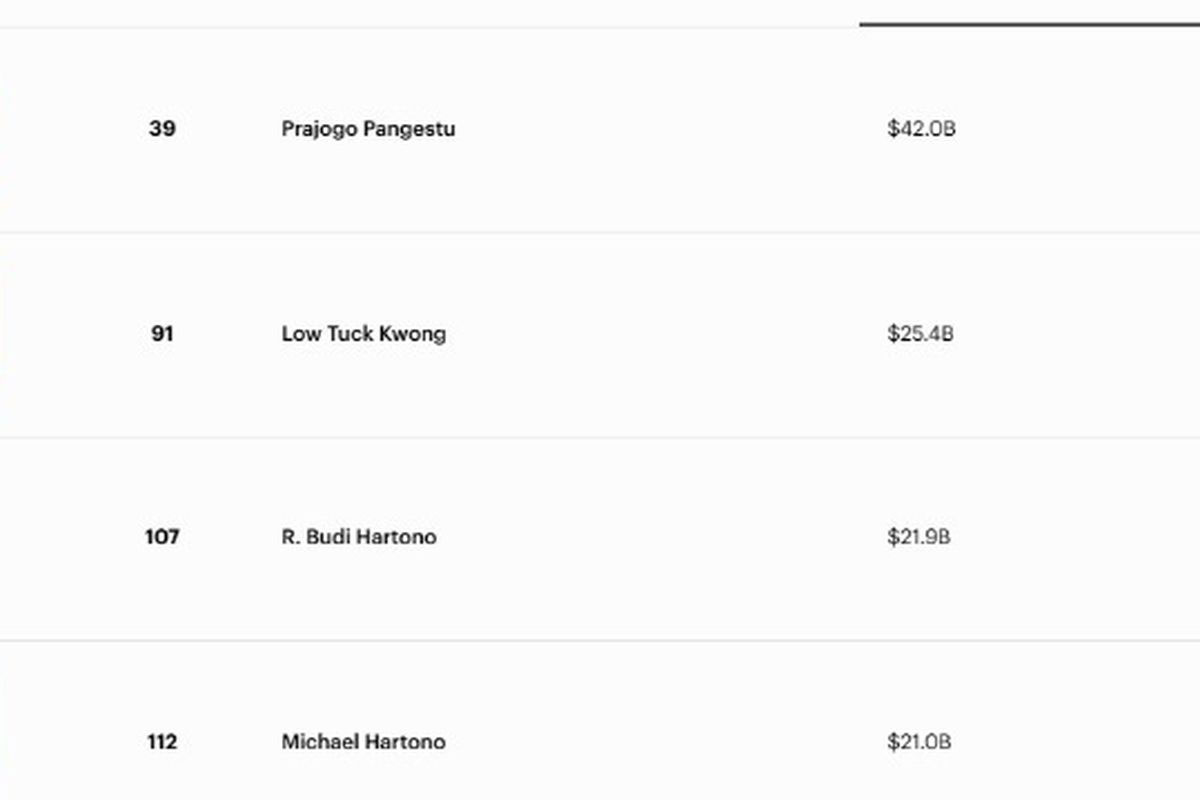Click the $21.9B net worth figure
This screenshot has width=1200, height=800.
point(918,537)
